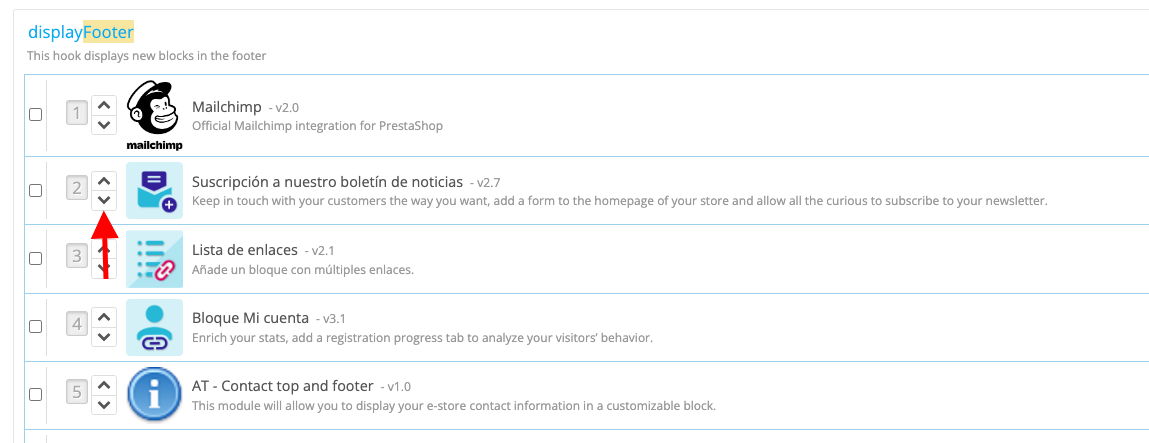Tick the Lista de enlaces checkbox
The height and width of the screenshot is (443, 1149).
tap(35, 258)
